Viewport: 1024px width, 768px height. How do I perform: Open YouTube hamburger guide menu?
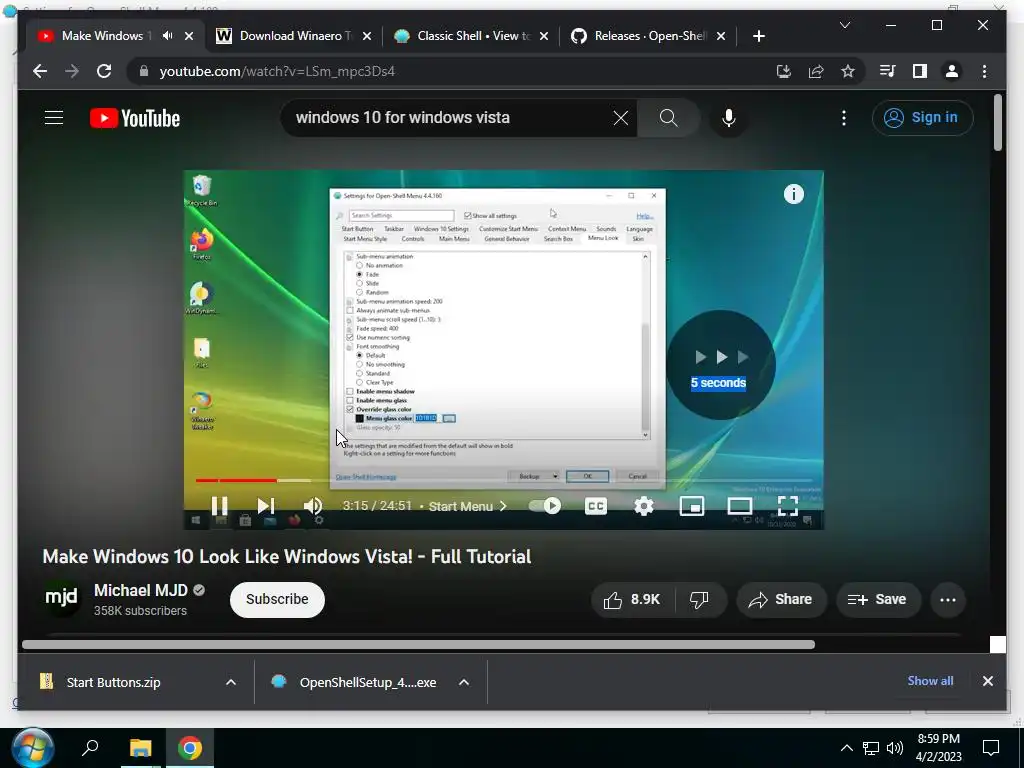click(54, 118)
